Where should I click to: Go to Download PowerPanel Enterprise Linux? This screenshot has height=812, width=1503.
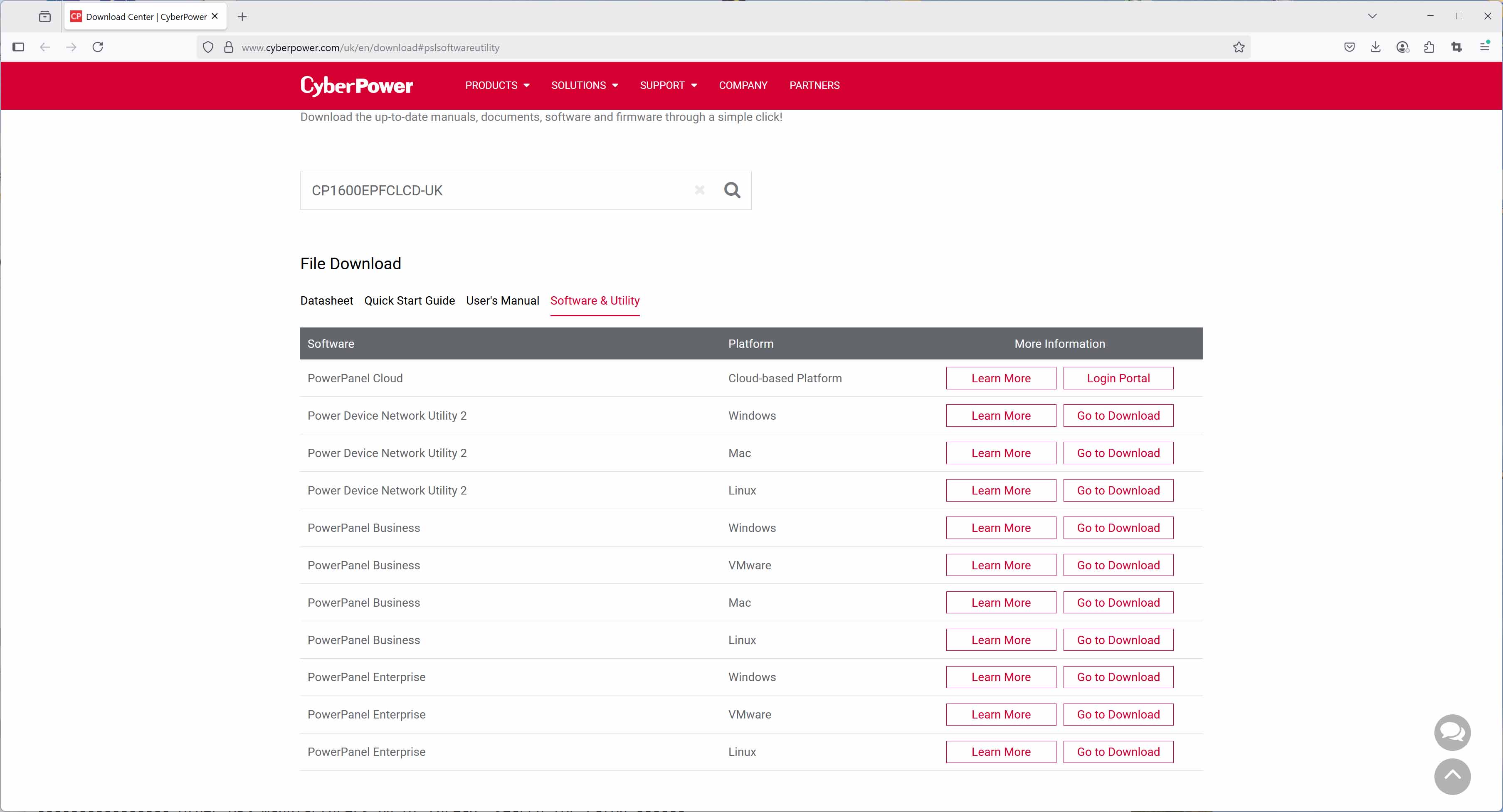coord(1118,751)
